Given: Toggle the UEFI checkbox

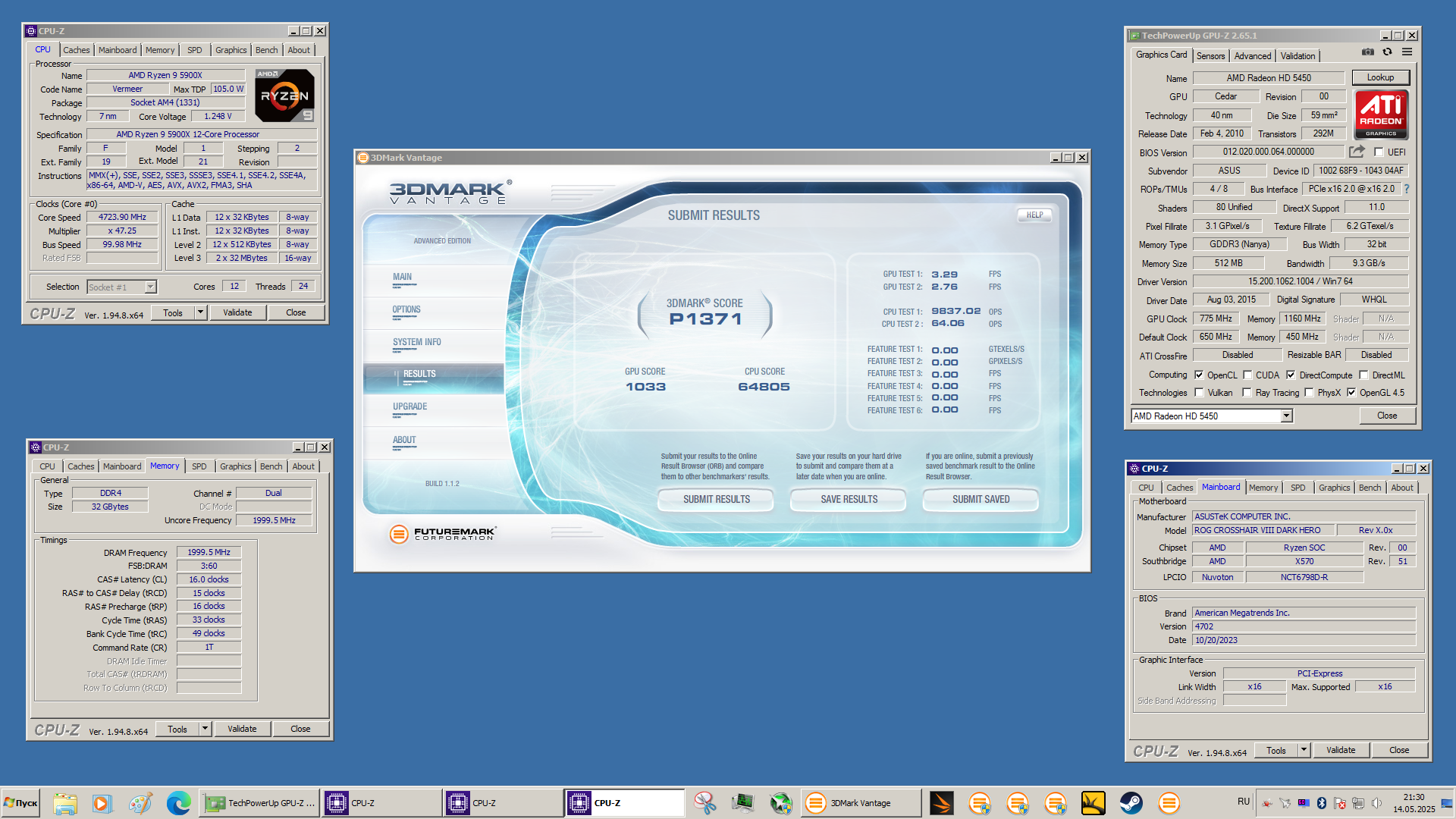Looking at the screenshot, I should pos(1379,152).
